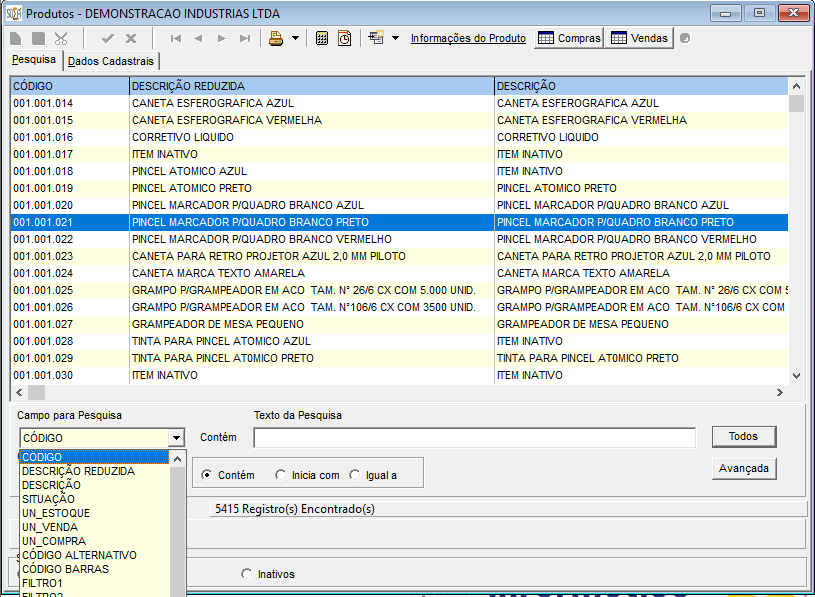Expand the arrow beside the windows icon
The height and width of the screenshot is (597, 815).
tap(396, 38)
